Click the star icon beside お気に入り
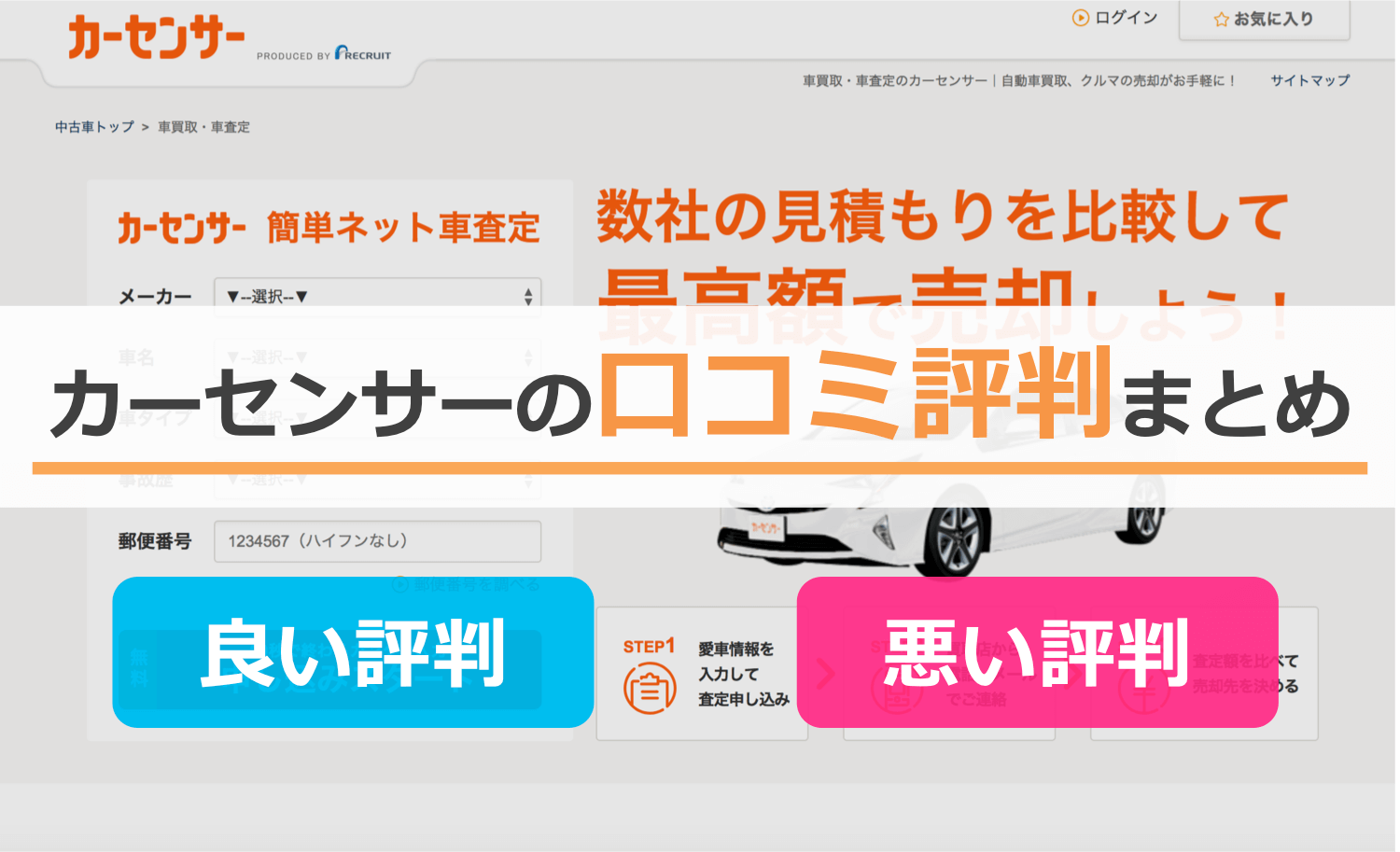The width and height of the screenshot is (1400, 852). point(1221,20)
